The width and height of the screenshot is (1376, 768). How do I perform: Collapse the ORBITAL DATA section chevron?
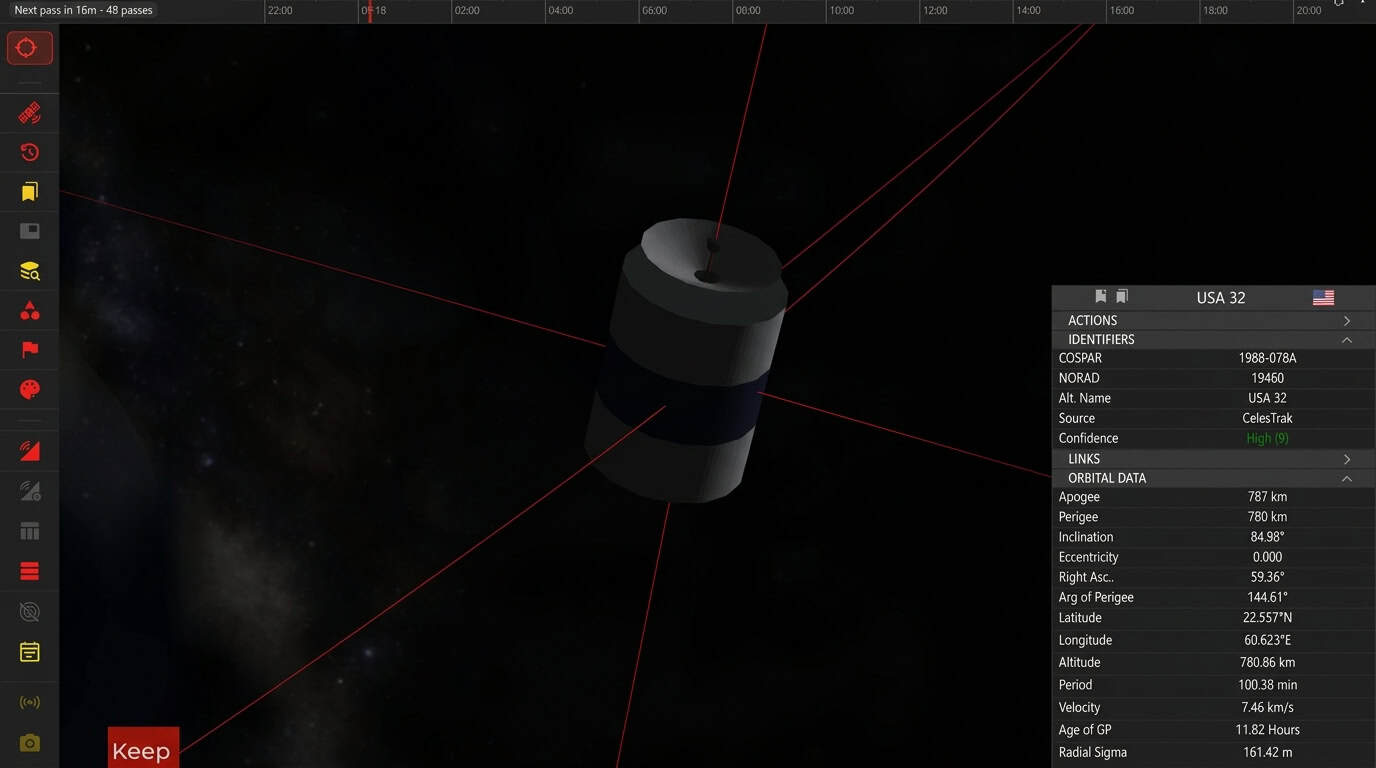1347,478
